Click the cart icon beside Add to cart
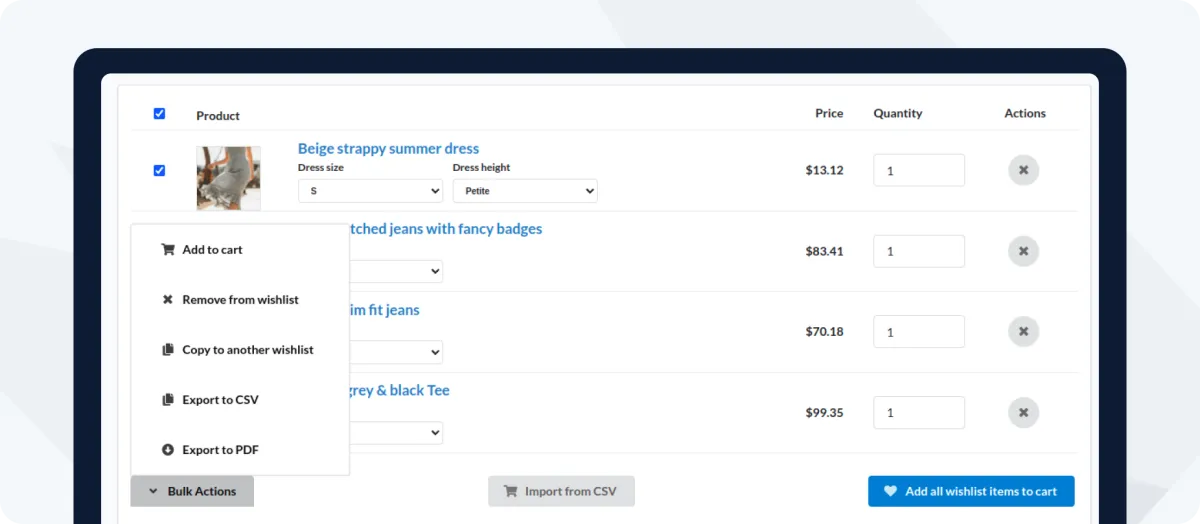This screenshot has height=524, width=1200. click(168, 250)
